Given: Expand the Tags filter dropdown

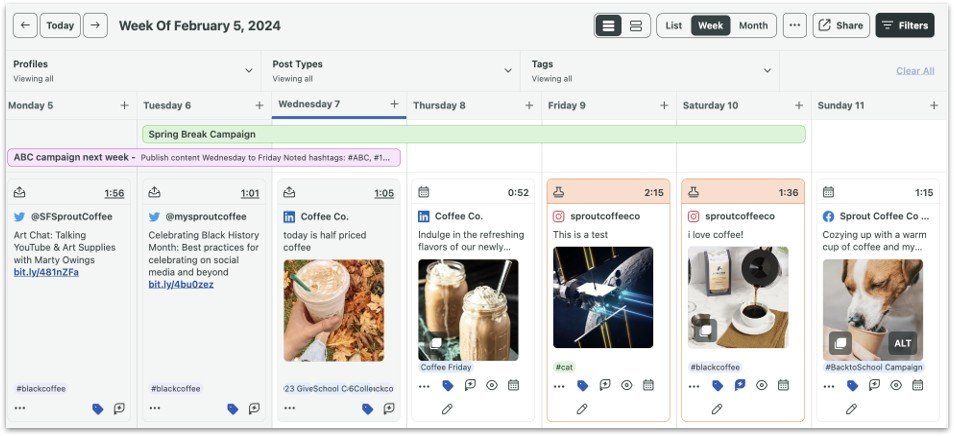Looking at the screenshot, I should (767, 70).
